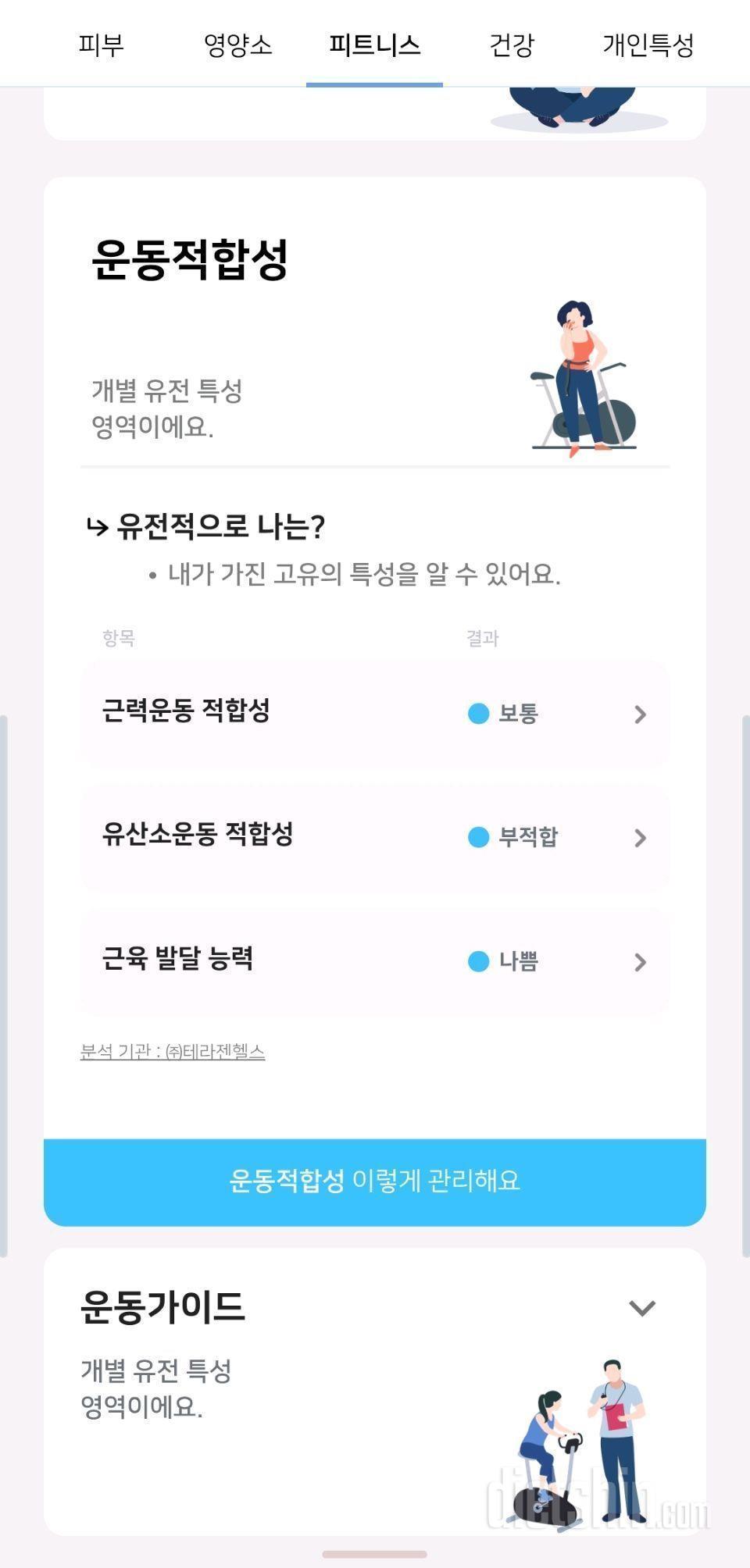Viewport: 750px width, 1568px height.
Task: Tap 운동적합성 이렇게 관리해요 button
Action: click(x=375, y=1181)
